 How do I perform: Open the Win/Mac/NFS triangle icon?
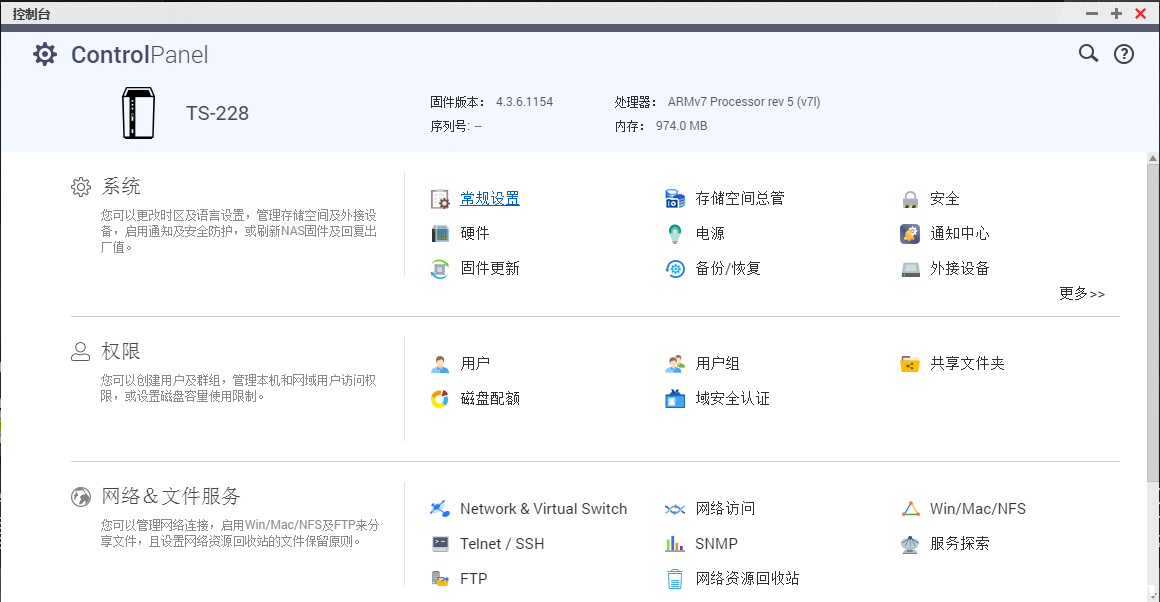[x=910, y=509]
